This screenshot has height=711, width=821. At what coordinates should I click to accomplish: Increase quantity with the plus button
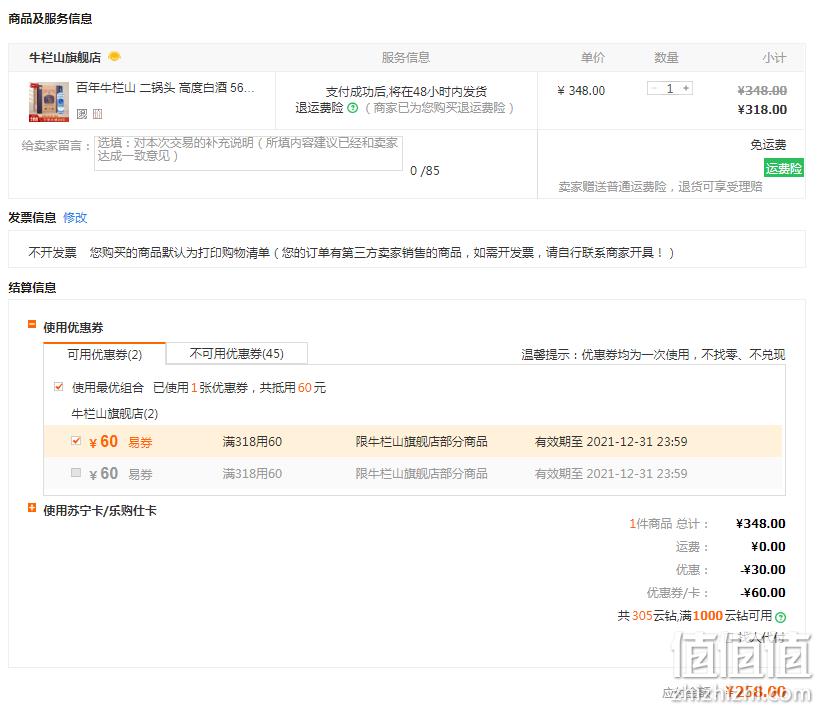(x=686, y=88)
